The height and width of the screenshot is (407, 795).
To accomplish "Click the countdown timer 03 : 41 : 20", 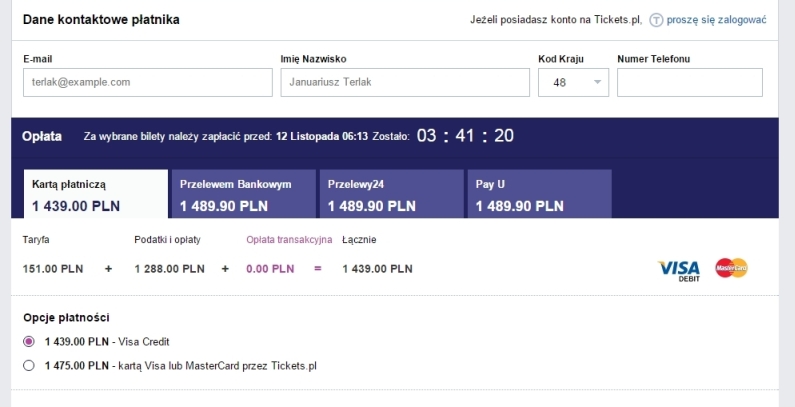I will click(x=465, y=136).
